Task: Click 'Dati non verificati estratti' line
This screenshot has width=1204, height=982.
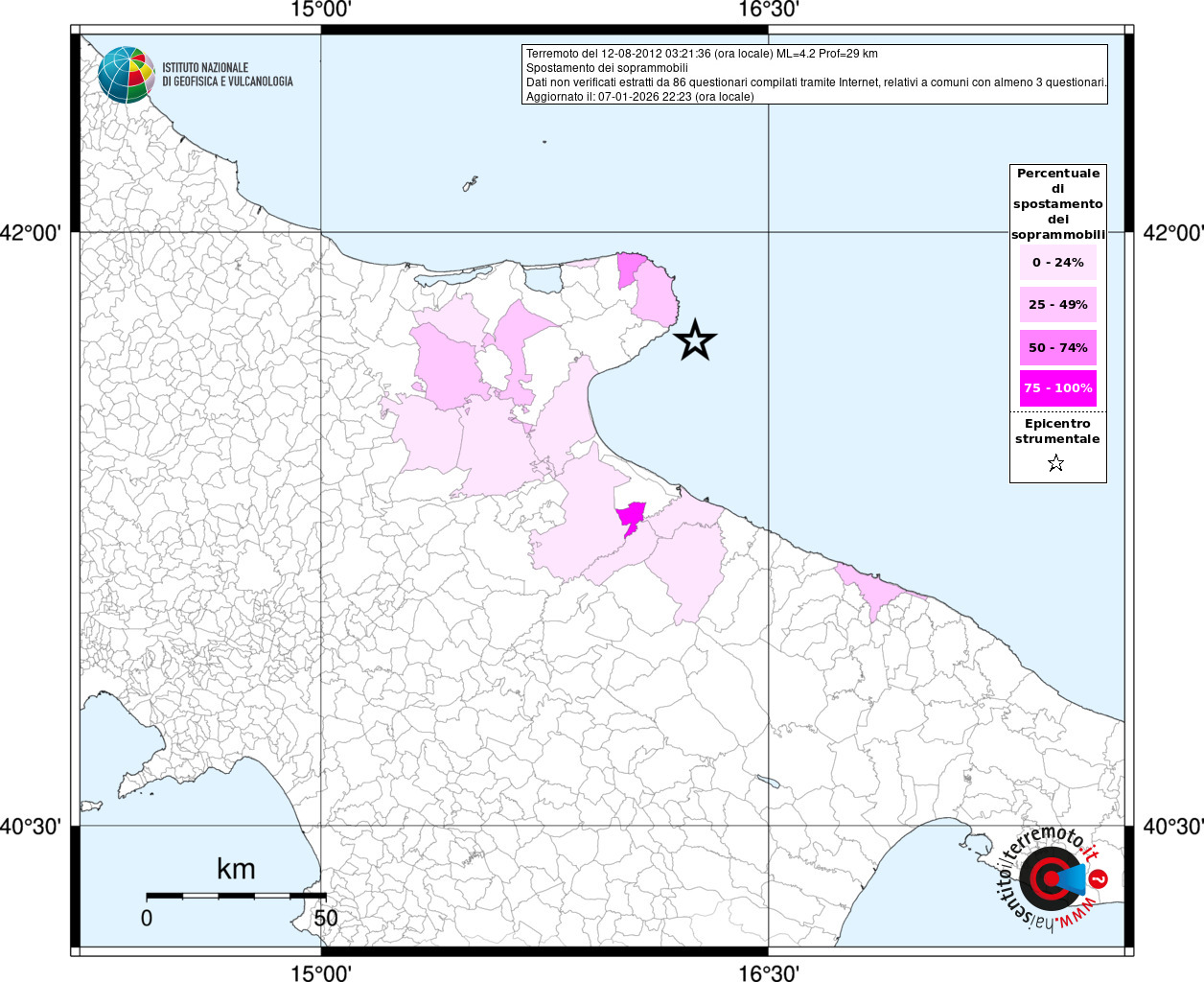Action: point(817,82)
